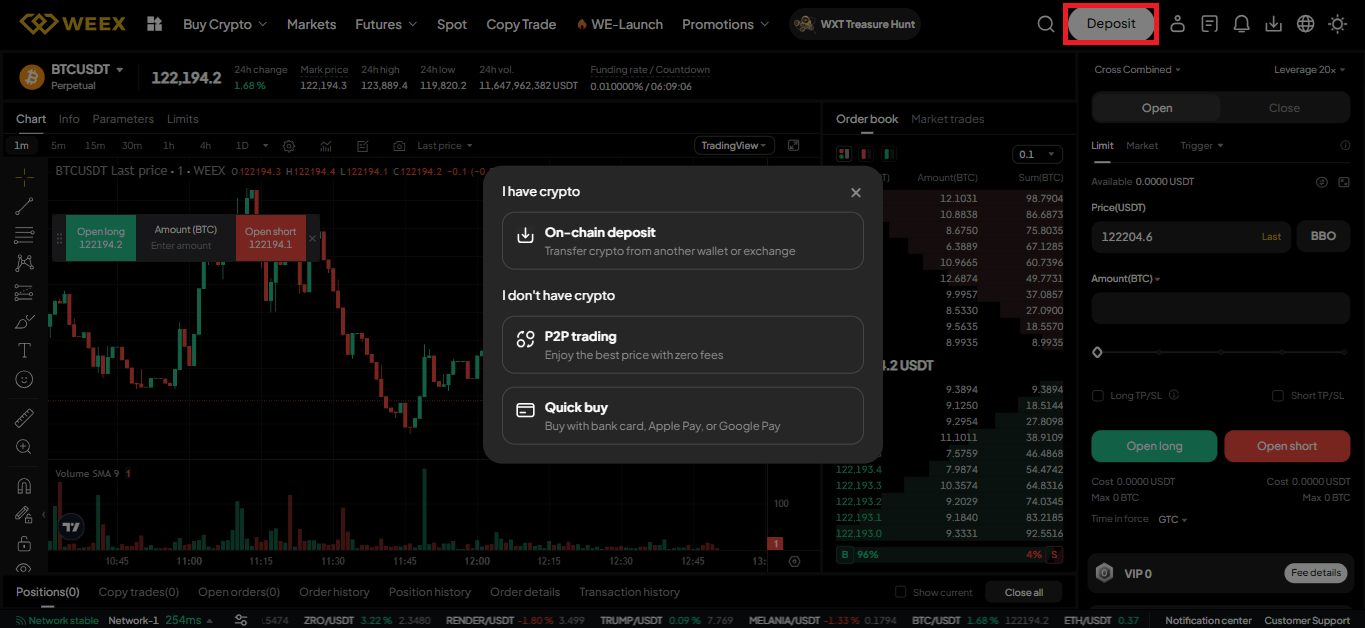Viewport: 1365px width, 628px height.
Task: Open the language globe icon
Action: [x=1305, y=24]
